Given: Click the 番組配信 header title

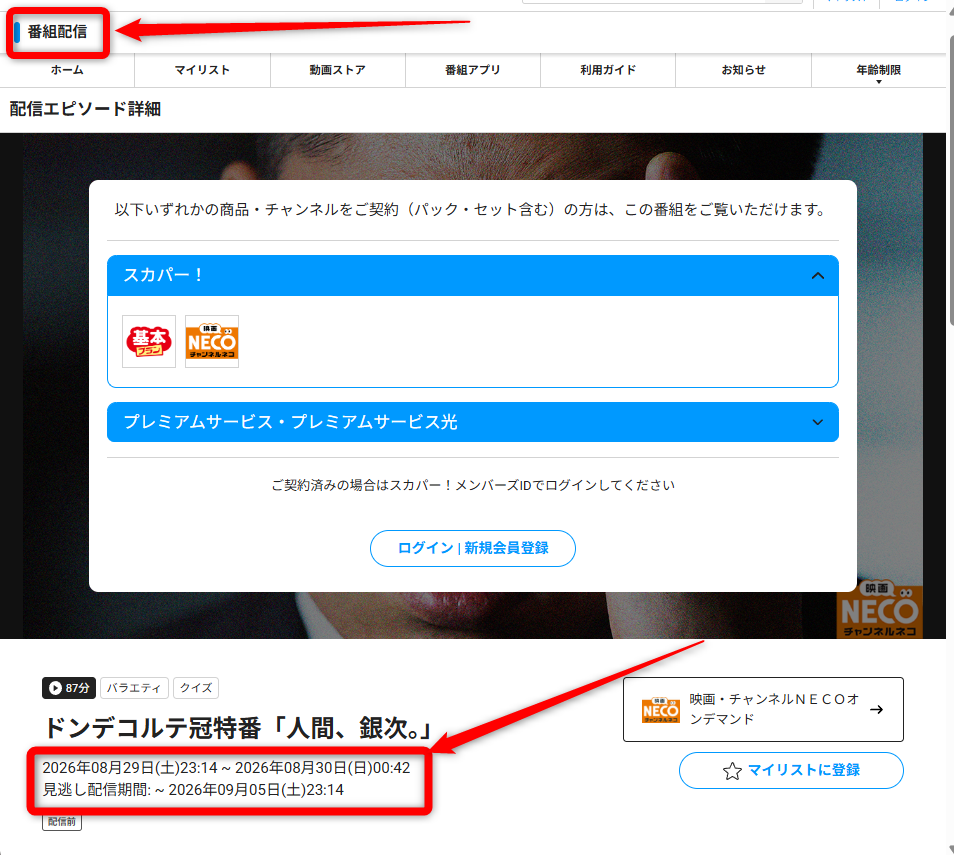Looking at the screenshot, I should (x=57, y=32).
